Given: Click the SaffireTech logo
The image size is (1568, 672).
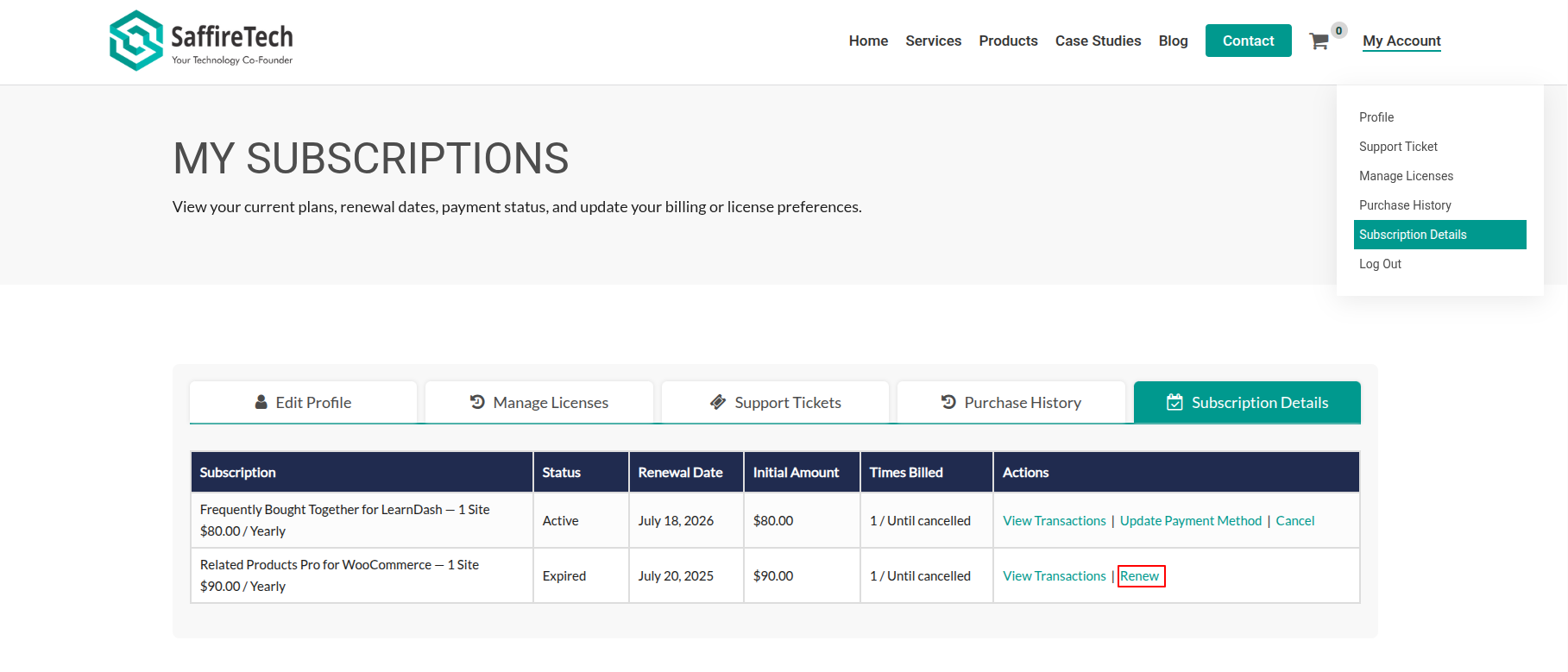Looking at the screenshot, I should (x=201, y=41).
